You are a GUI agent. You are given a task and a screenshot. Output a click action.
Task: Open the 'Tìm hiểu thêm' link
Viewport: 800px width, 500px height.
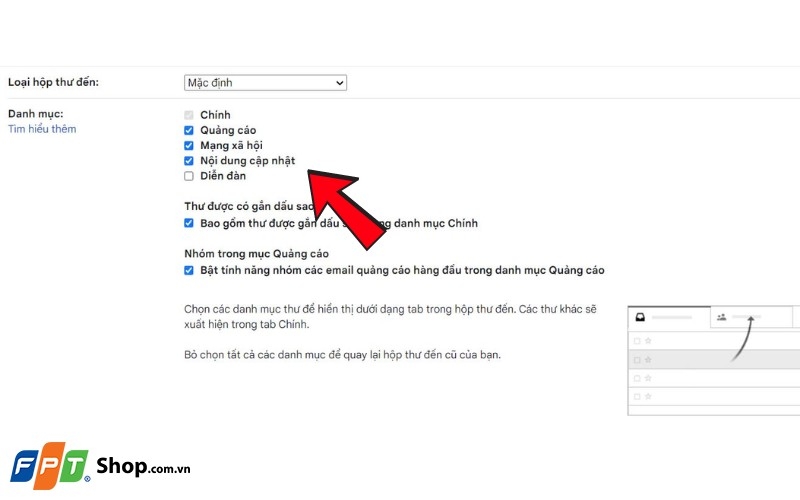point(42,129)
